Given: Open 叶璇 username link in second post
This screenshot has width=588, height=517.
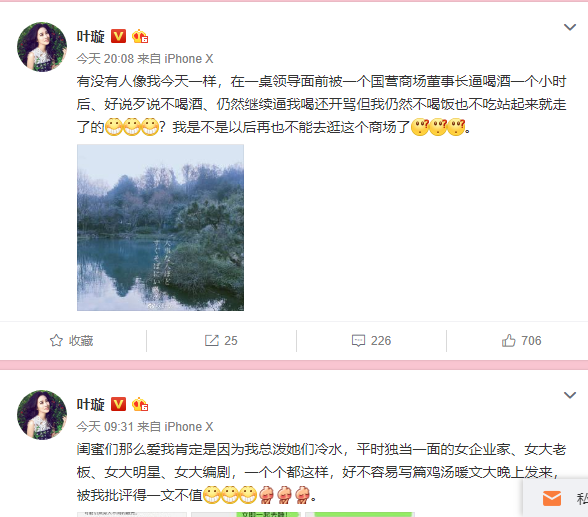Looking at the screenshot, I should (x=91, y=405).
